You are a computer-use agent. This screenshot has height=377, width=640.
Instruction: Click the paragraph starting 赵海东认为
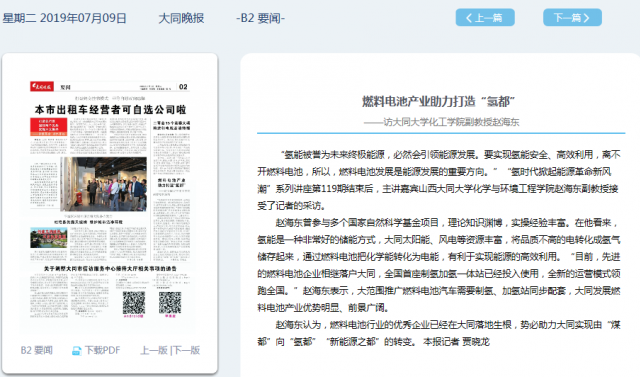[x=439, y=333]
